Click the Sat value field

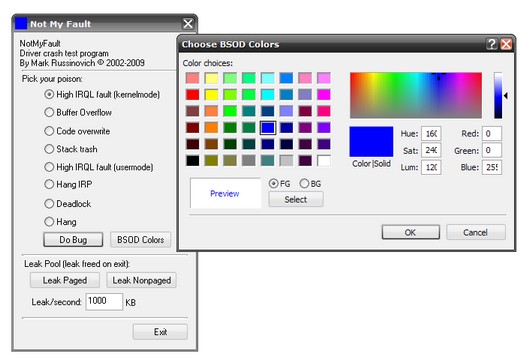431,150
